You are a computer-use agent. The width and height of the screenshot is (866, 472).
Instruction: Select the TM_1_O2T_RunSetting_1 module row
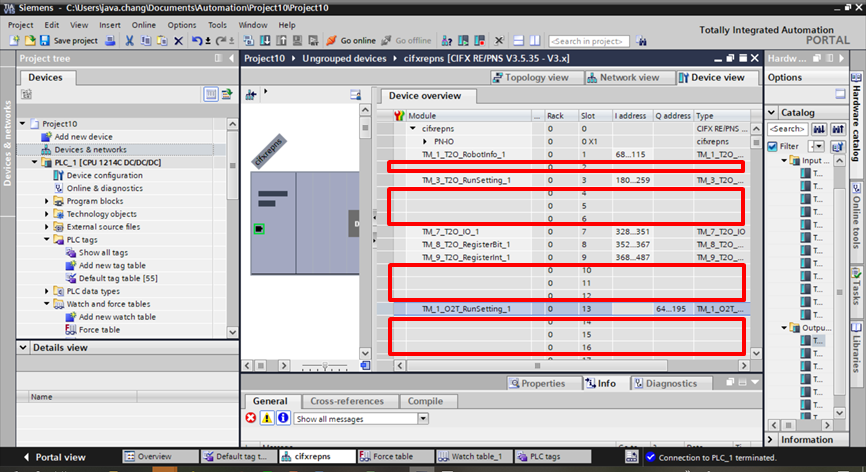tap(563, 309)
